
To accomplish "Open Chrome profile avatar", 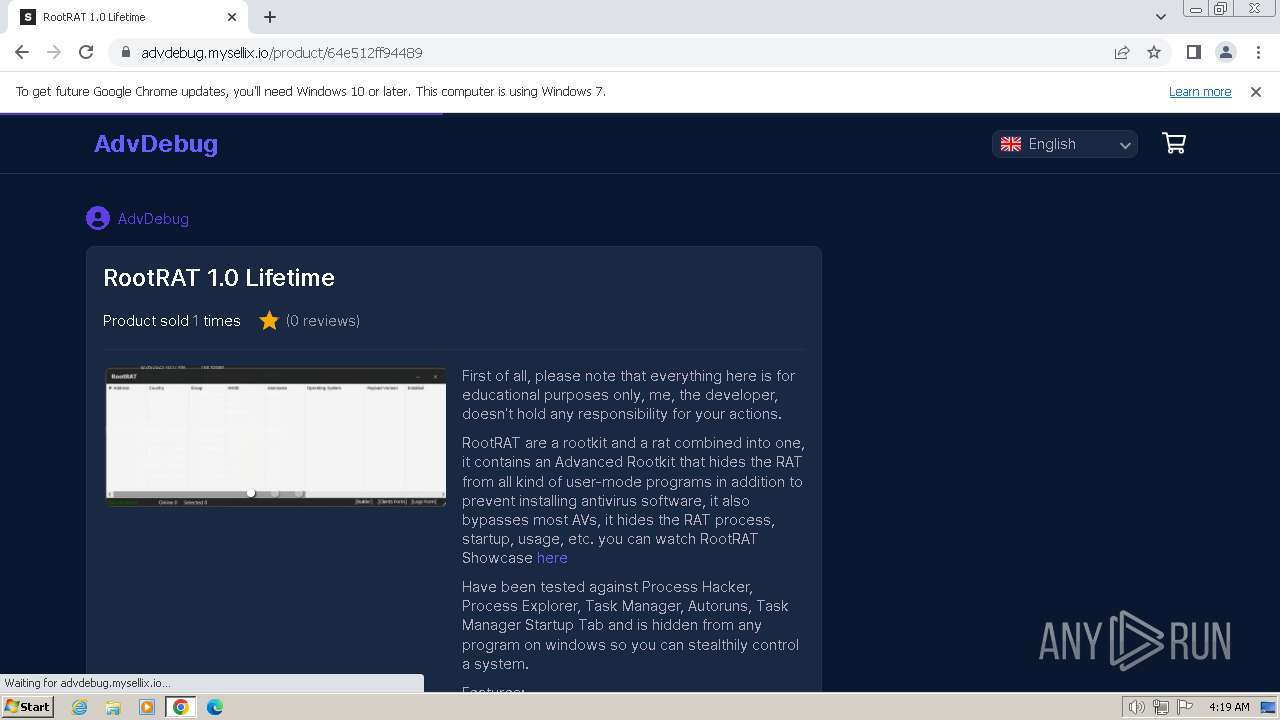I will pos(1226,52).
